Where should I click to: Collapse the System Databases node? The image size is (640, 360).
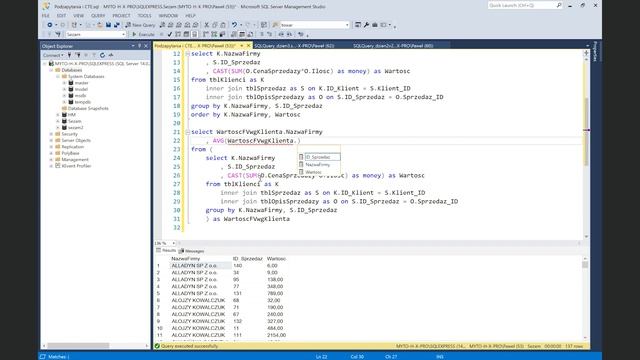pyautogui.click(x=58, y=77)
